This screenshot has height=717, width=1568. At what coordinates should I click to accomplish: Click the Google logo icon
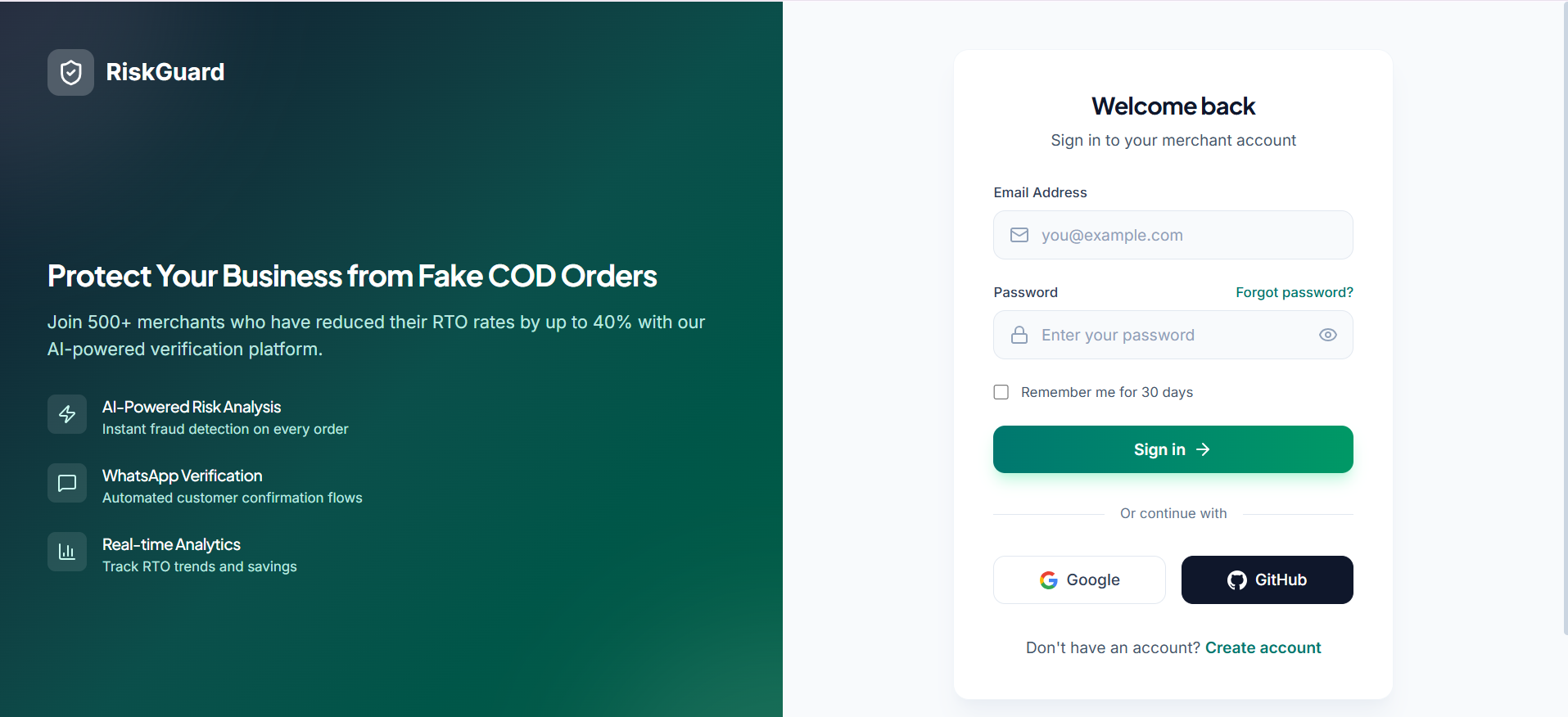1049,580
